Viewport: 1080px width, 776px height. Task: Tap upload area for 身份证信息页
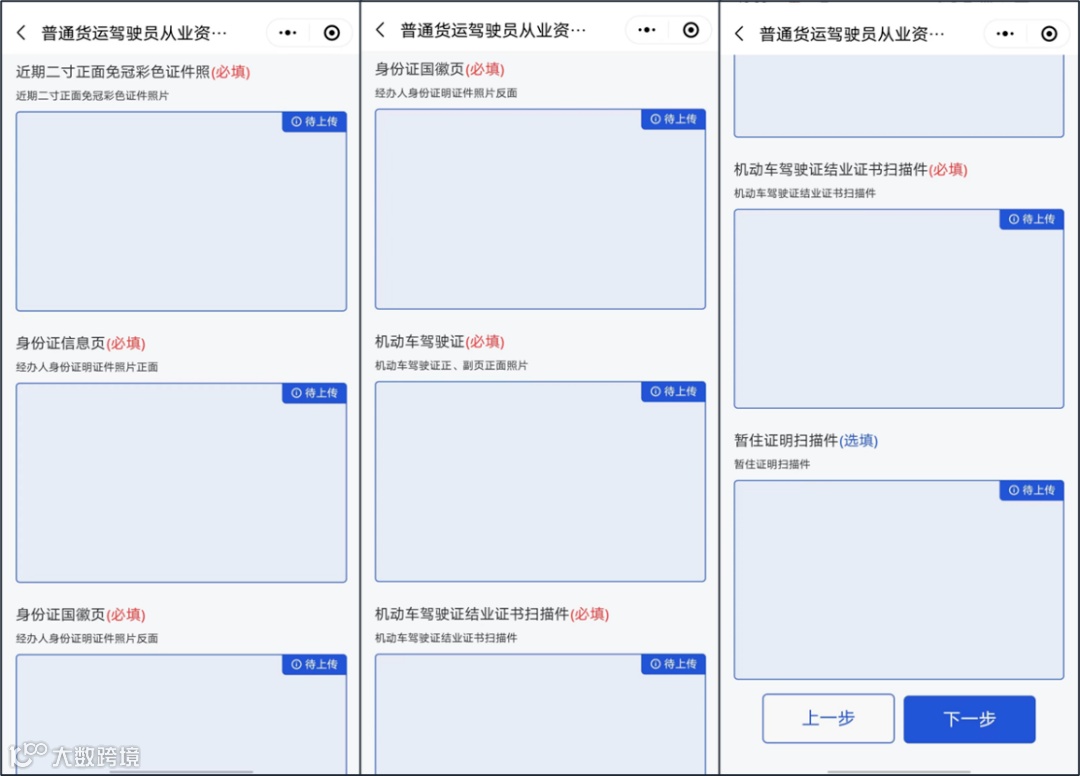(181, 483)
